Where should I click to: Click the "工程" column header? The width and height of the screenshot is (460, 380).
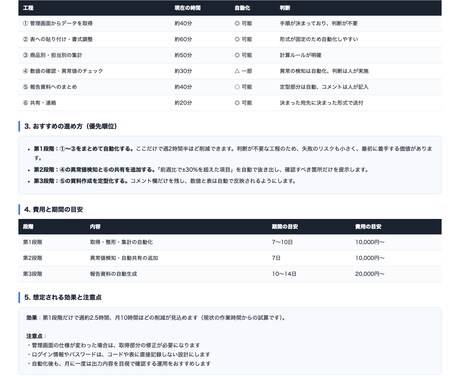(28, 8)
